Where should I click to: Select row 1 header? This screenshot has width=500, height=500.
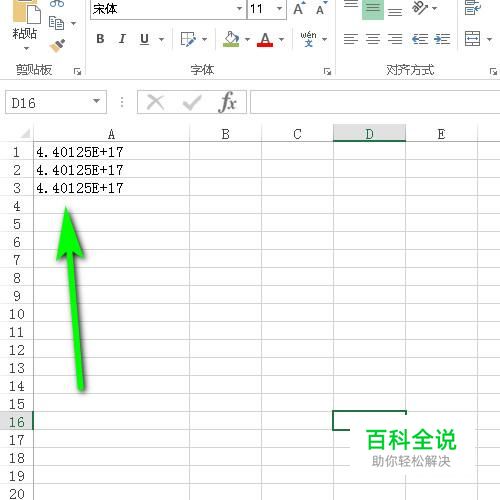[x=16, y=152]
